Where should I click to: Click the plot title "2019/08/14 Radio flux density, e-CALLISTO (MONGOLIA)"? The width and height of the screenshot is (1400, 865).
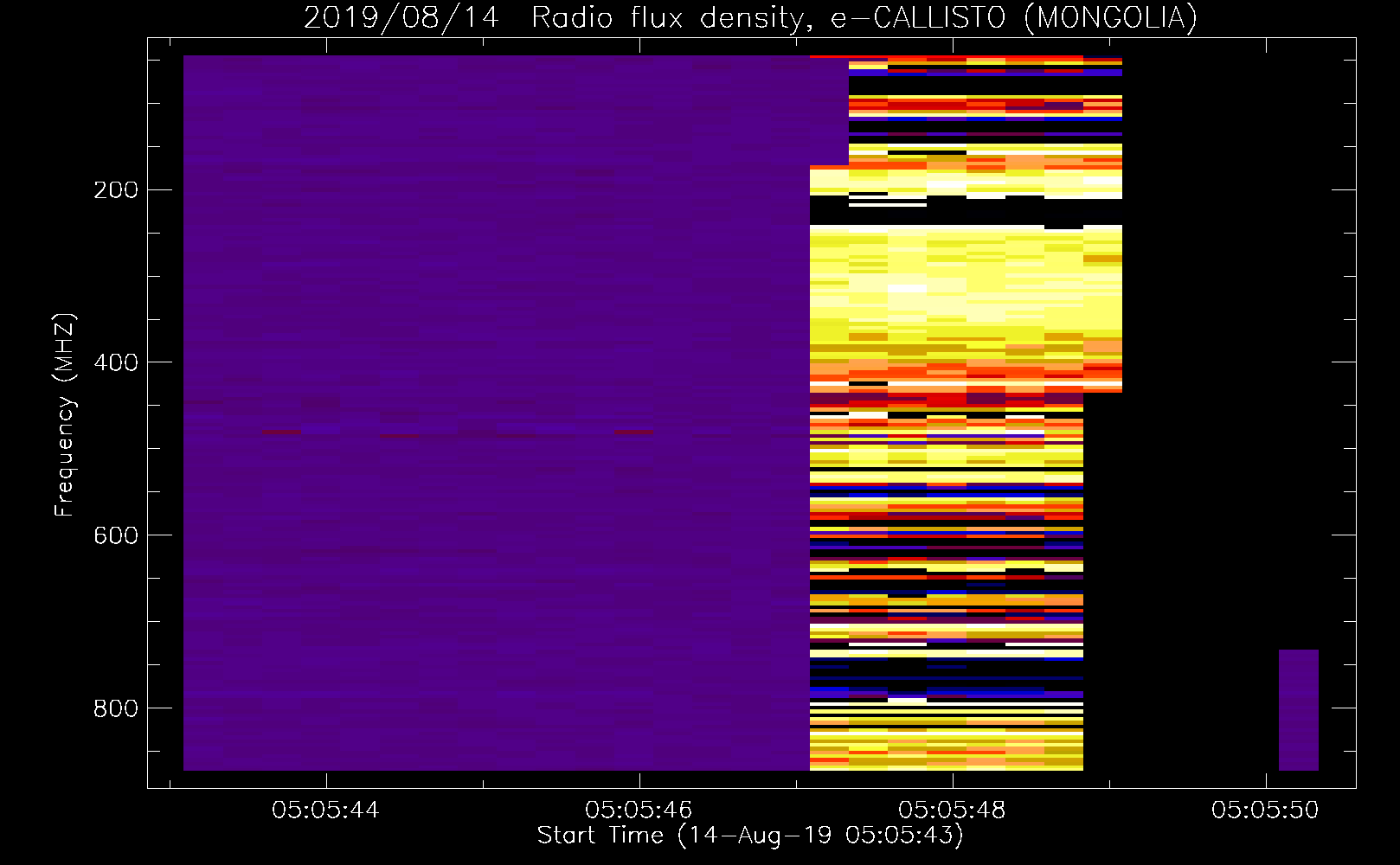750,17
